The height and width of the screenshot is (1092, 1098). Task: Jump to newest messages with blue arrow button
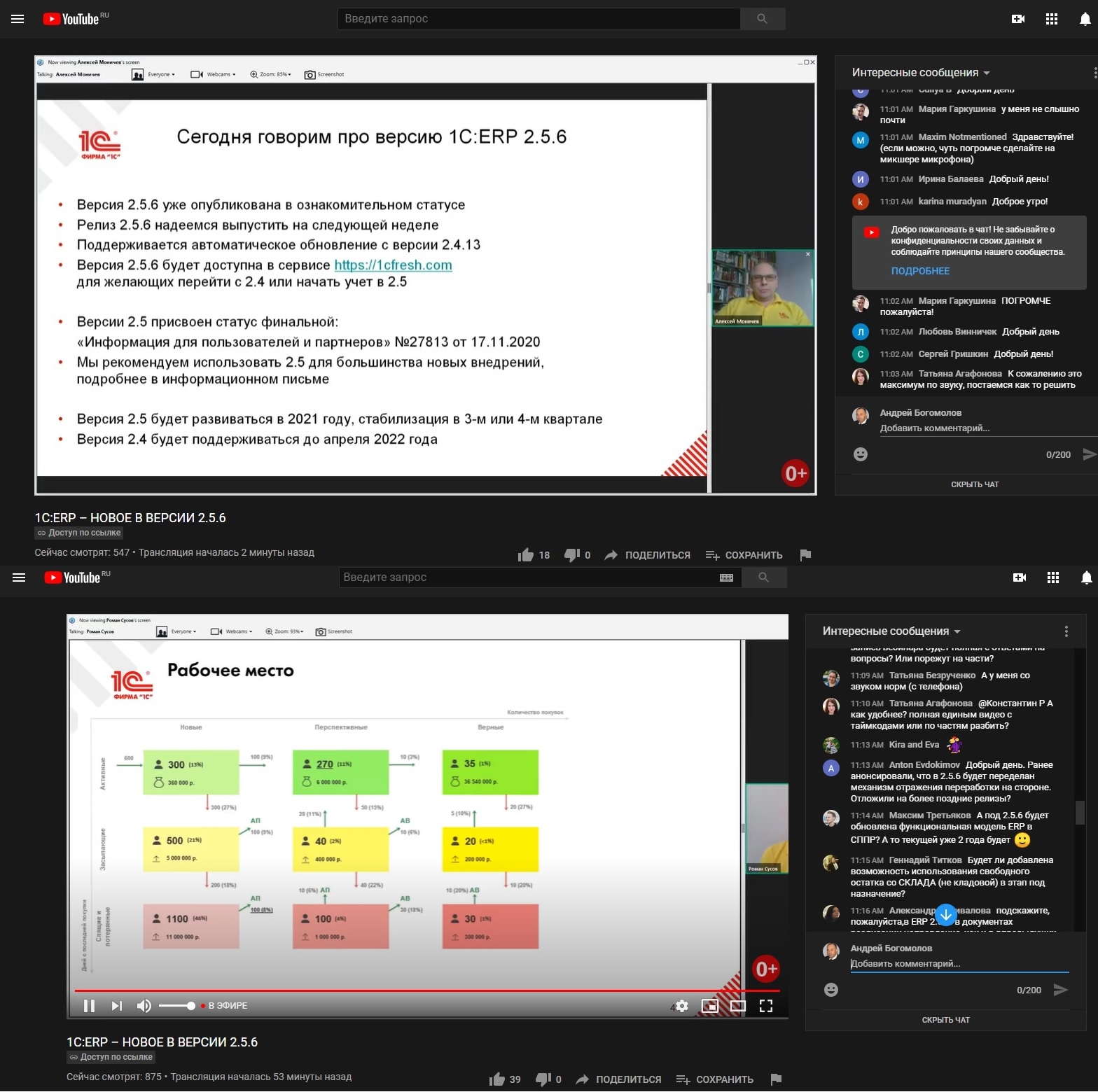946,914
